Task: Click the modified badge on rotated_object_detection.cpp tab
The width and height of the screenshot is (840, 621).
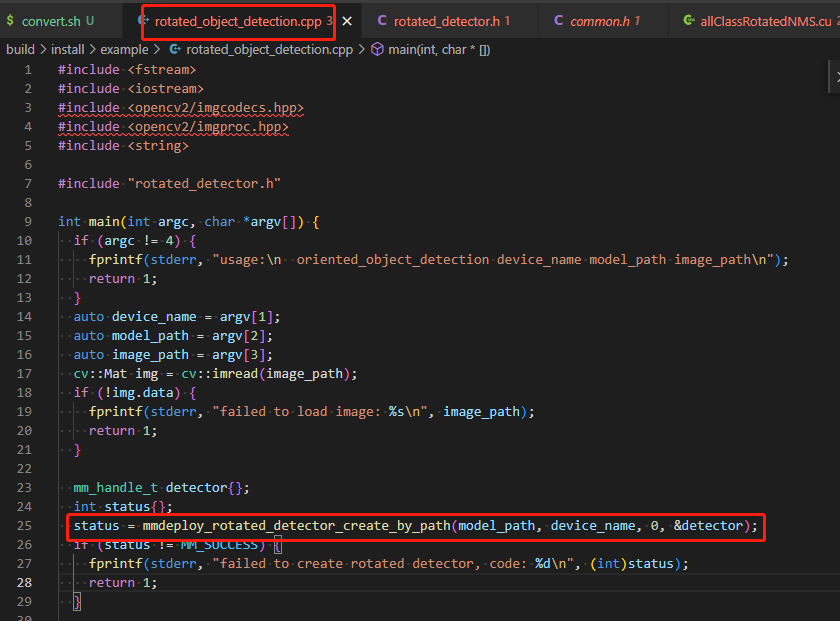Action: pyautogui.click(x=328, y=20)
